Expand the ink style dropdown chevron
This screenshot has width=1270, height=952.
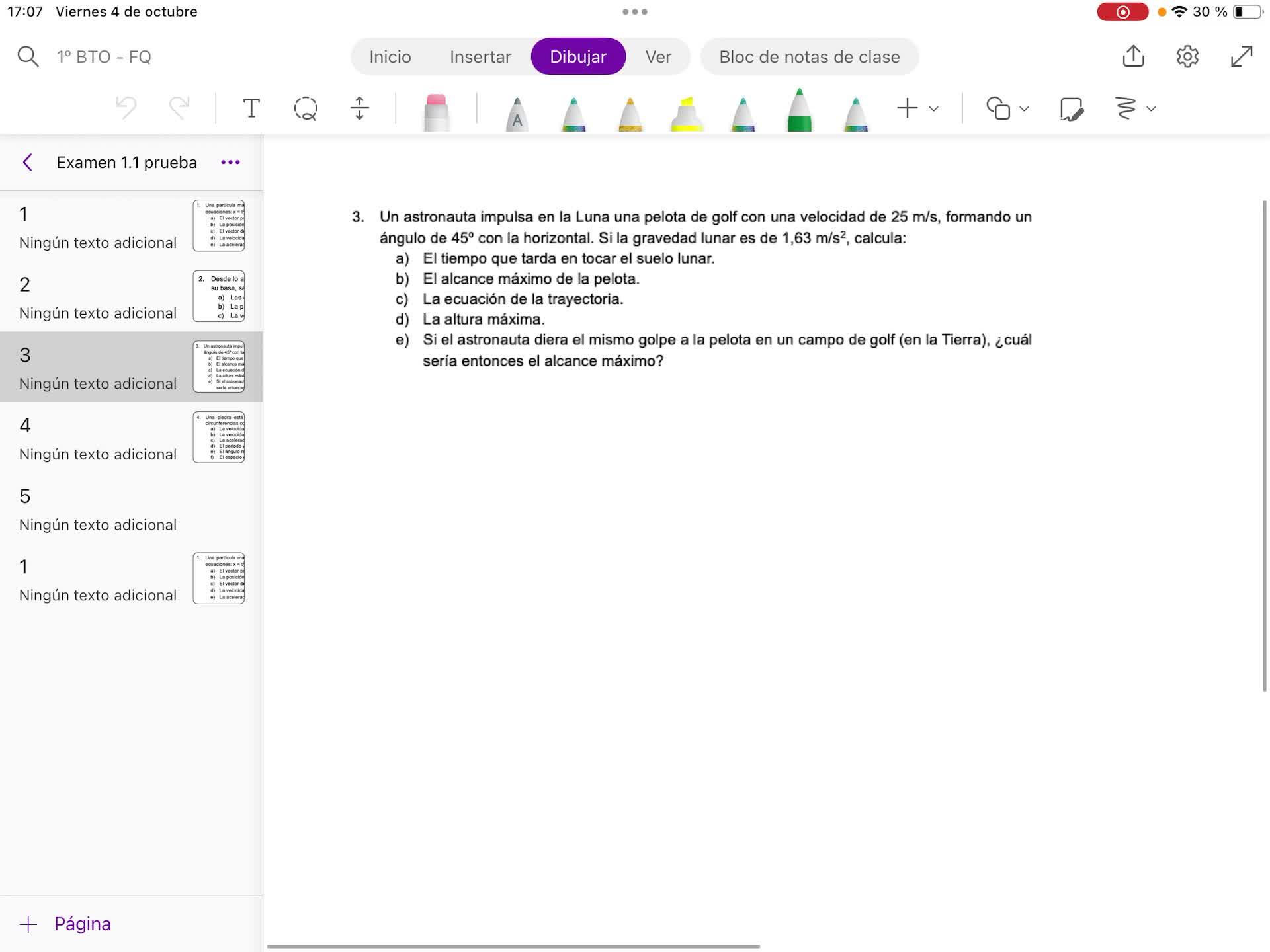pos(1151,109)
